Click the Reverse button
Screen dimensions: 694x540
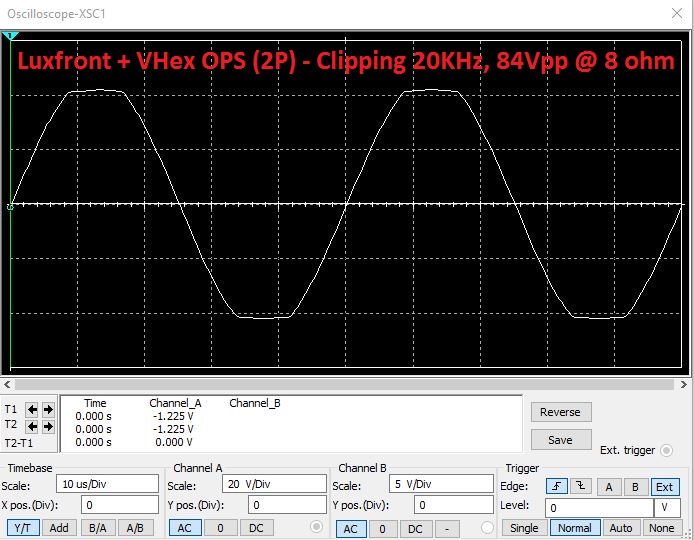coord(561,412)
